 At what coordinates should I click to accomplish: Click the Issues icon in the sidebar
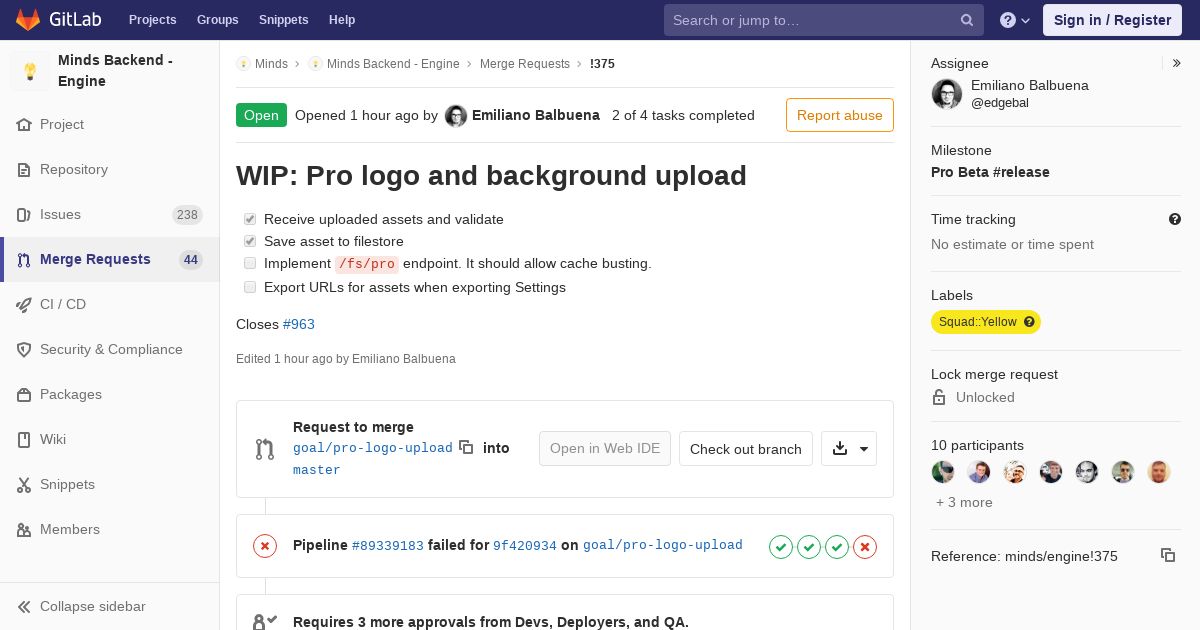tap(24, 215)
